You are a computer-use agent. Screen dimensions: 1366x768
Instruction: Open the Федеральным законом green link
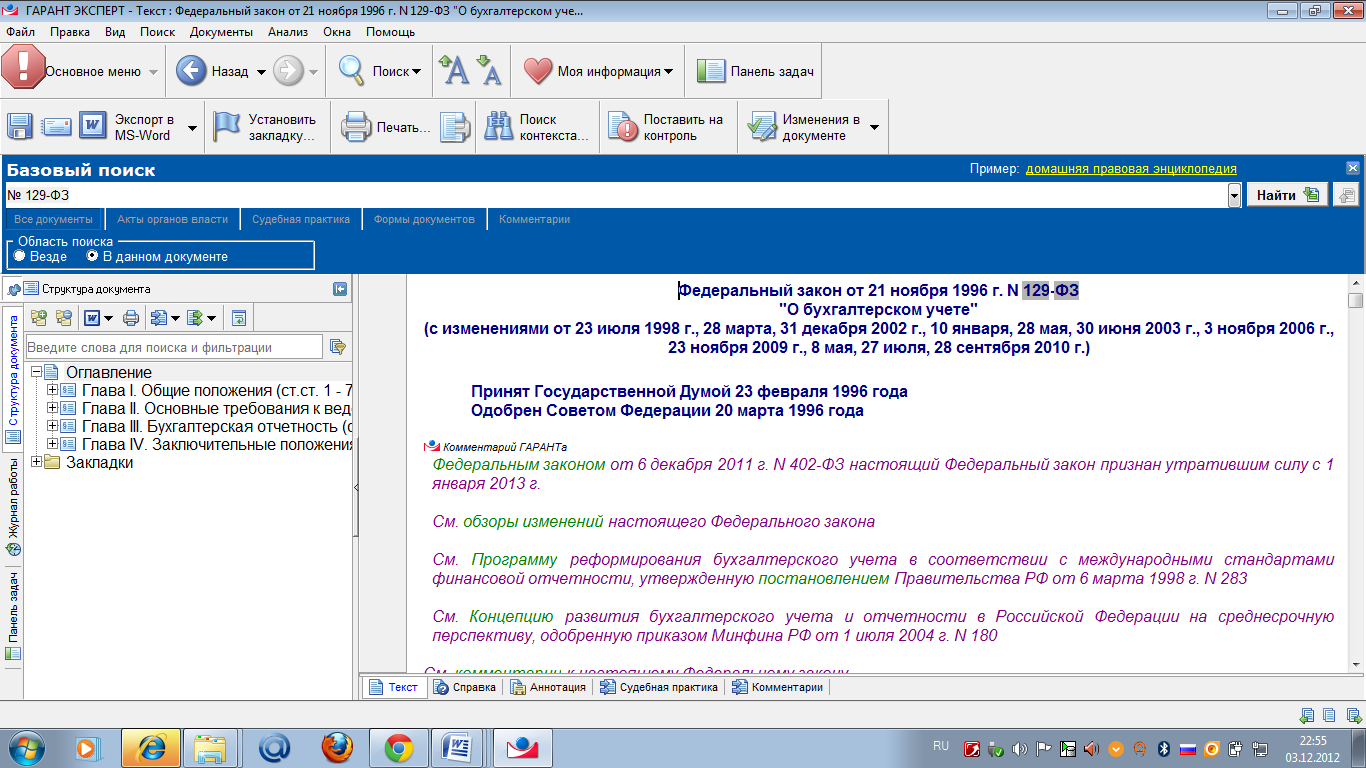(519, 464)
